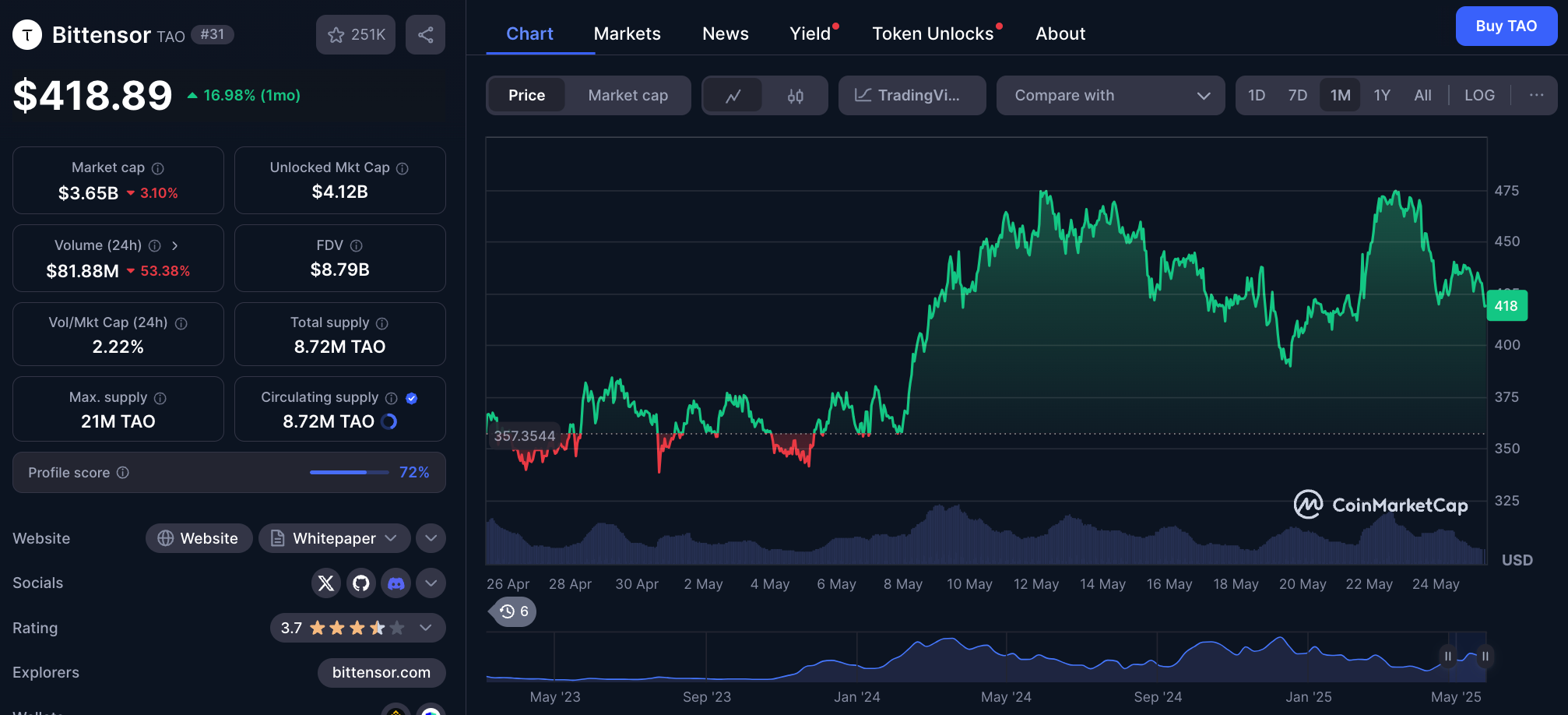
Task: Click the 21M TAO max supply value
Action: [x=118, y=421]
